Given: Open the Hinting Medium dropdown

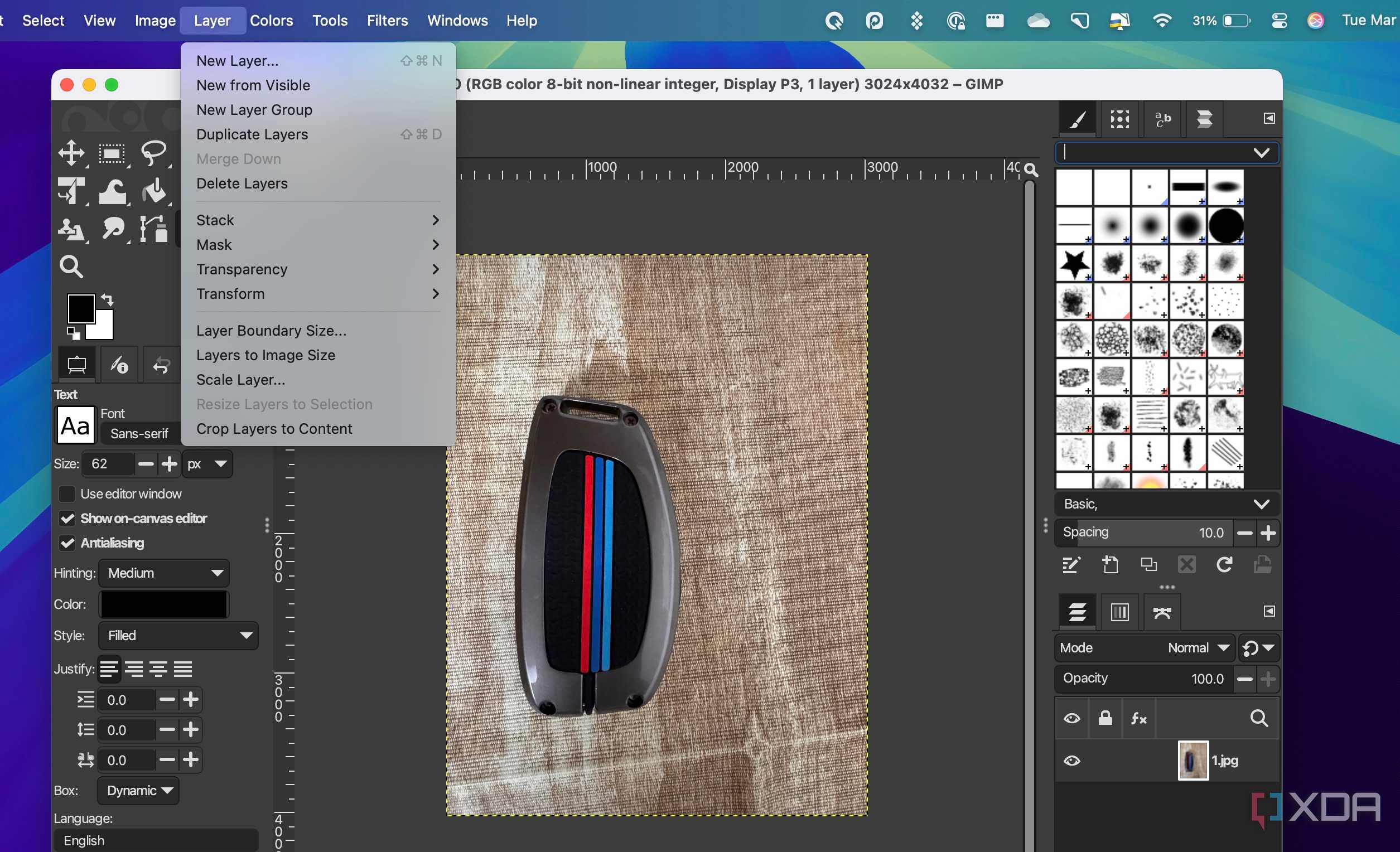Looking at the screenshot, I should (164, 573).
